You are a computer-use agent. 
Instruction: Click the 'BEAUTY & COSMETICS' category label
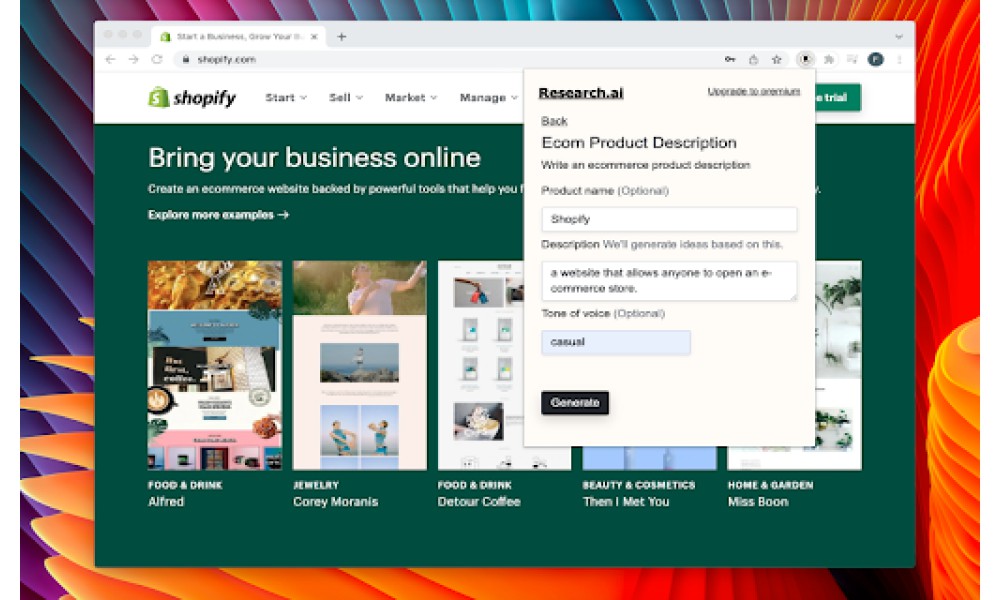638,485
